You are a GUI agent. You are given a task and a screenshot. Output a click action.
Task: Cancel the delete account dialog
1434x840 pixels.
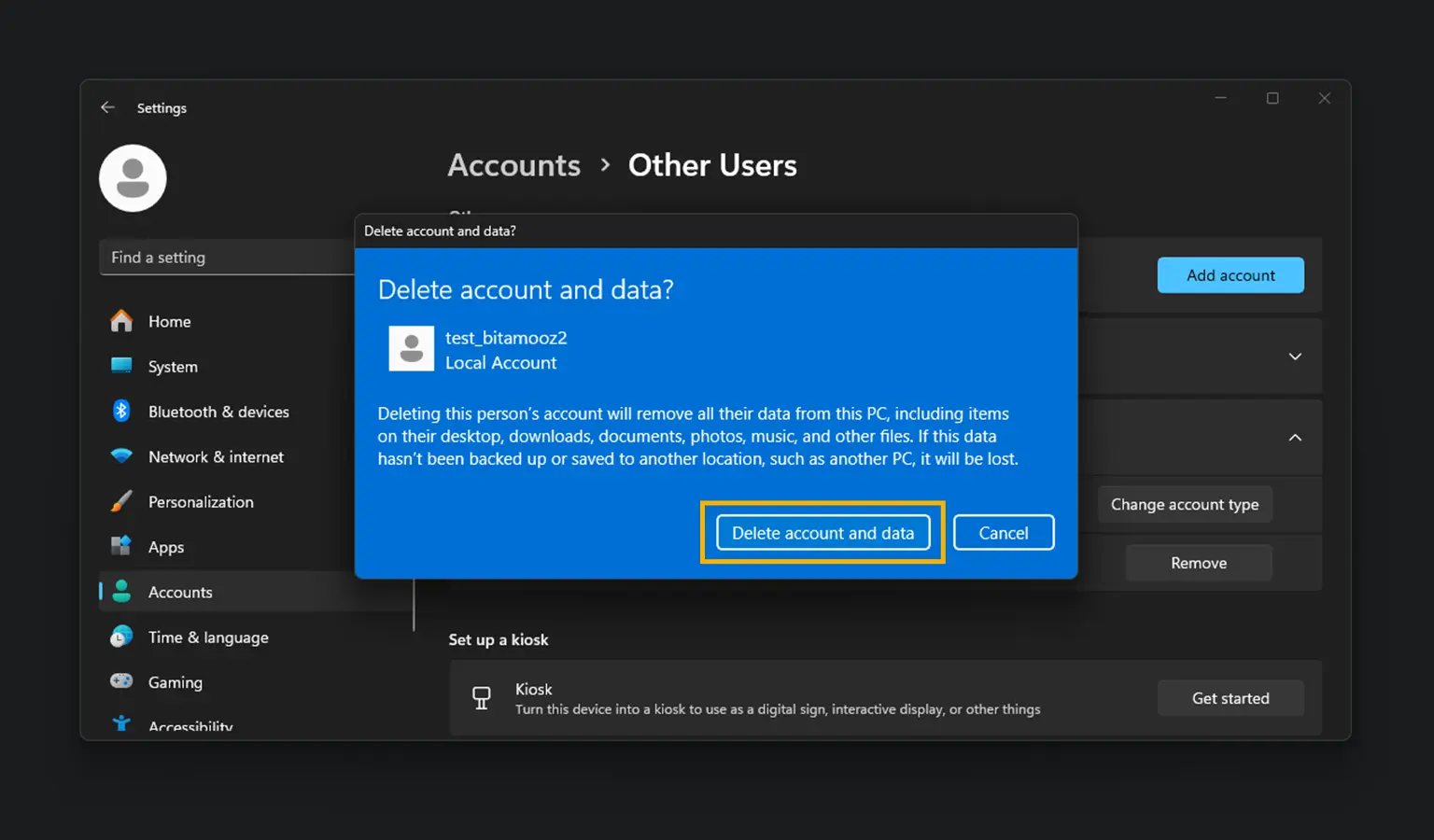tap(1003, 533)
